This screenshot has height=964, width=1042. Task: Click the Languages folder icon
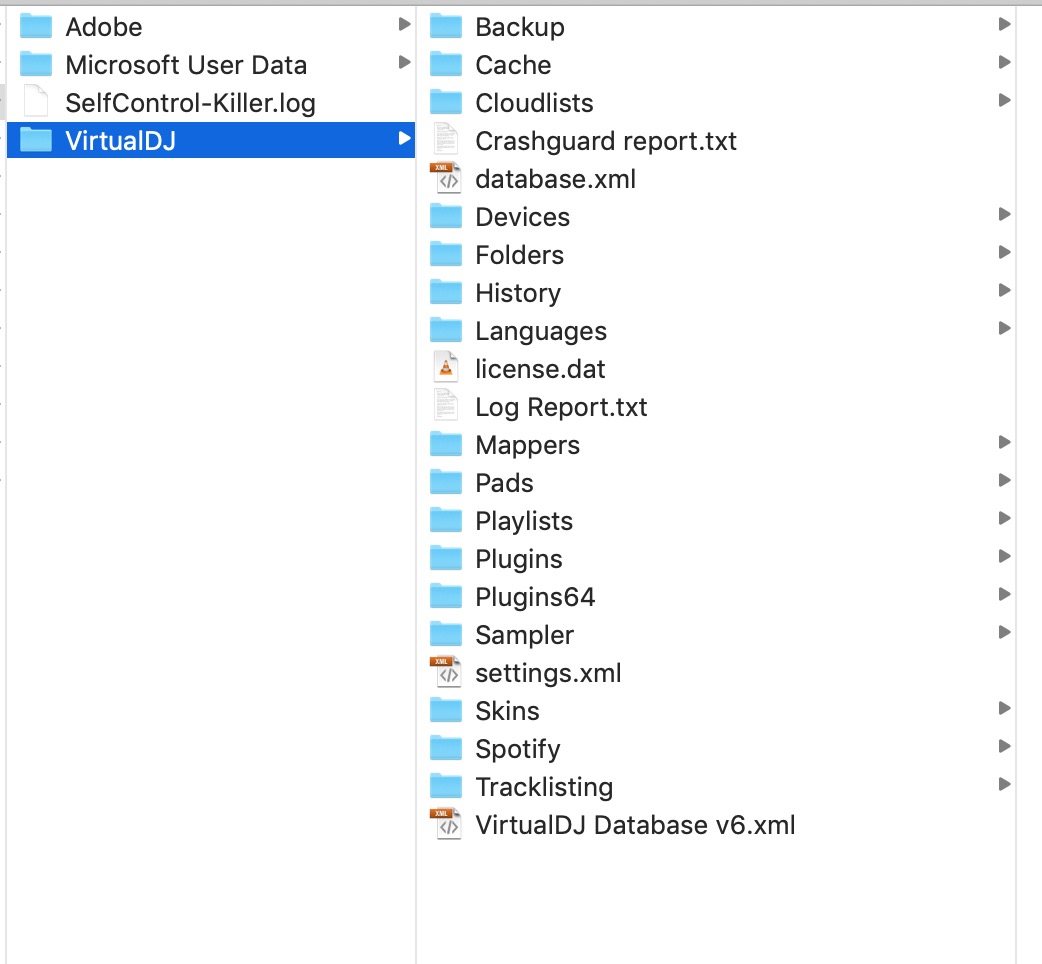click(446, 330)
